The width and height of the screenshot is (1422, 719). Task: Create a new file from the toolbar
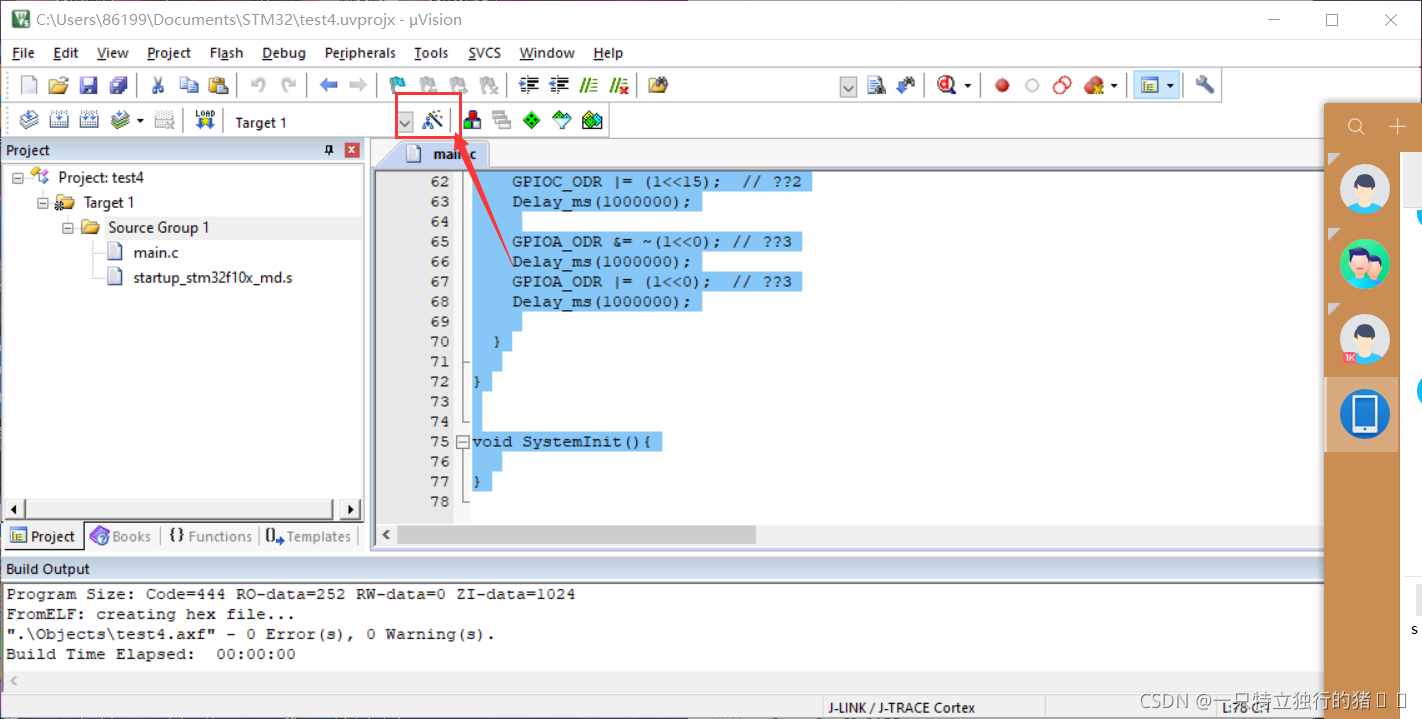tap(29, 85)
